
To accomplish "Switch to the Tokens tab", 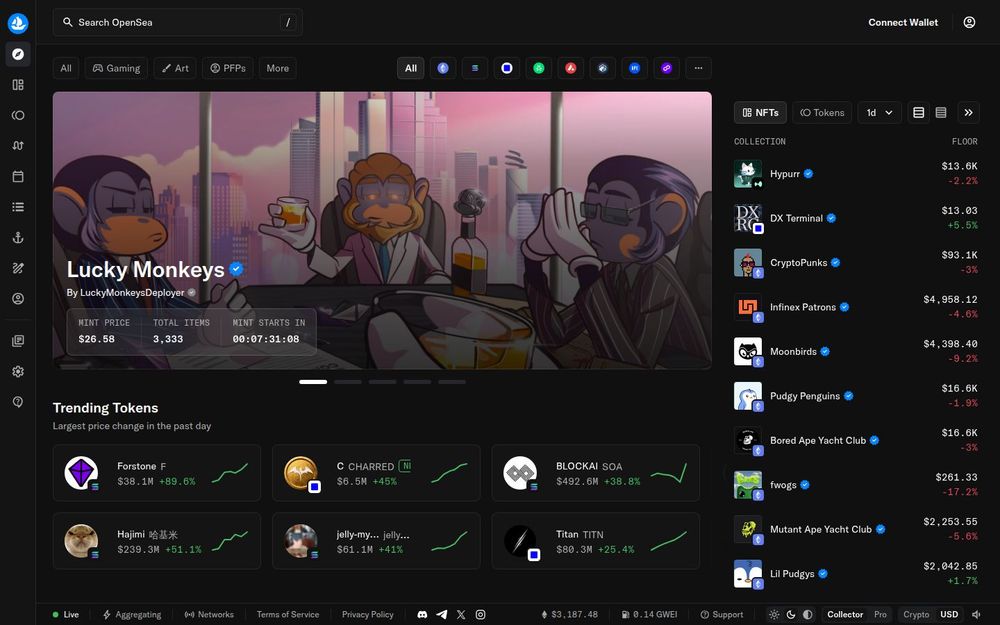I will [x=822, y=112].
